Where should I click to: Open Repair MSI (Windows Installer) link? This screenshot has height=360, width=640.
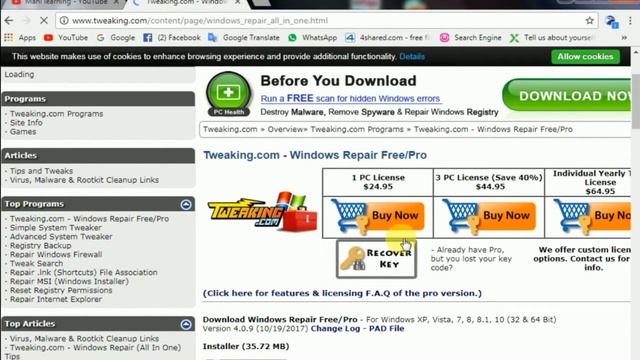click(x=69, y=281)
